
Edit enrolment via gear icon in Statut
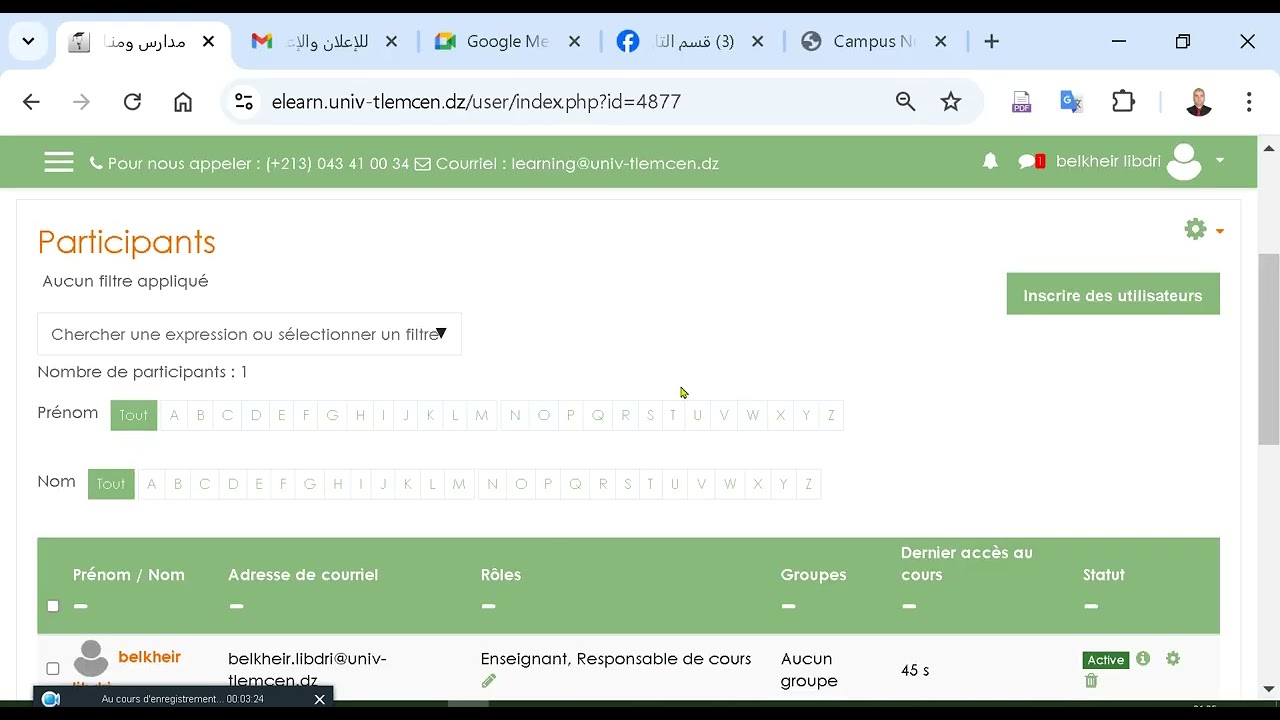tap(1173, 658)
